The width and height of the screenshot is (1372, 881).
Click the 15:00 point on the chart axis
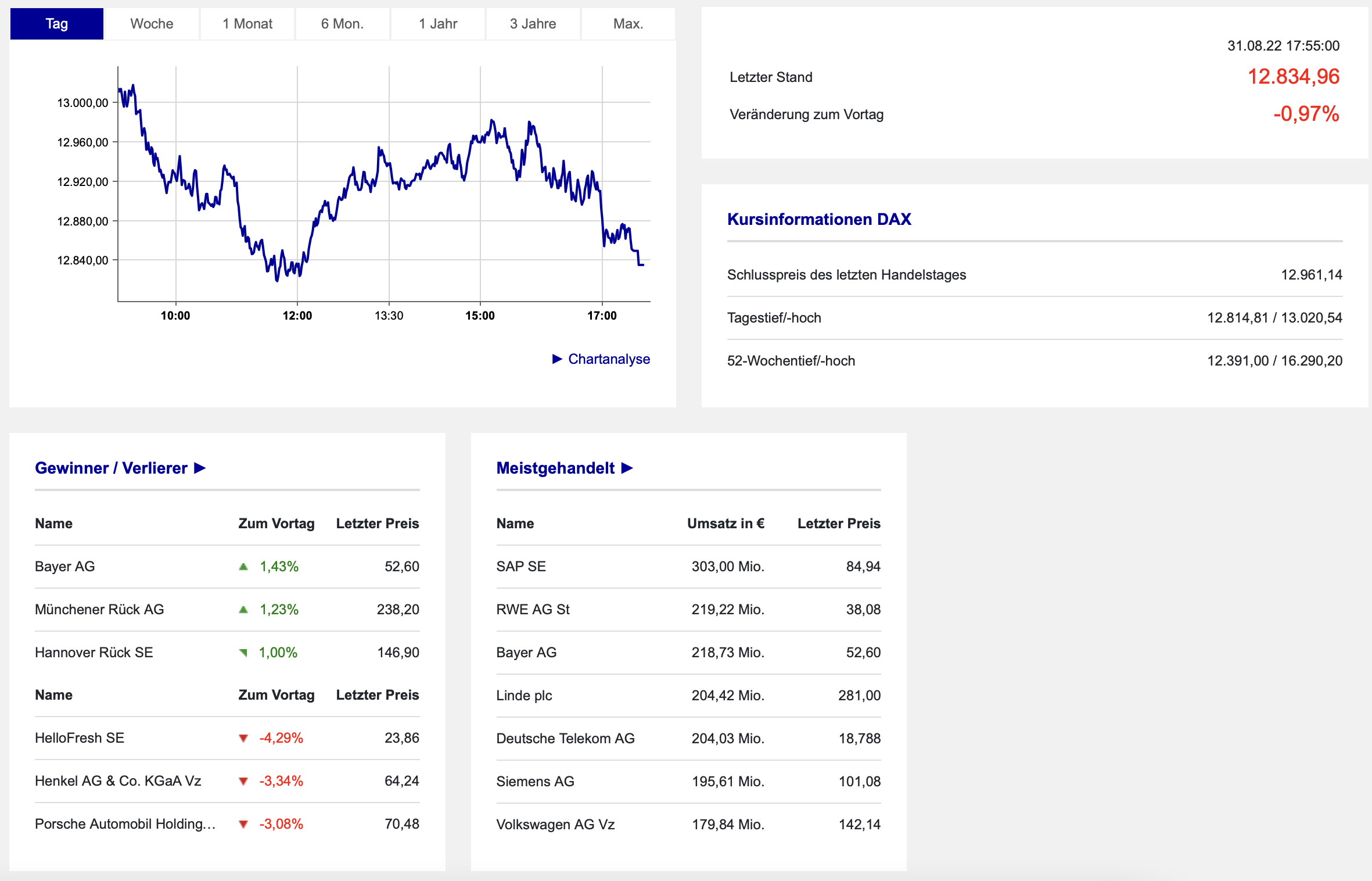pyautogui.click(x=480, y=316)
